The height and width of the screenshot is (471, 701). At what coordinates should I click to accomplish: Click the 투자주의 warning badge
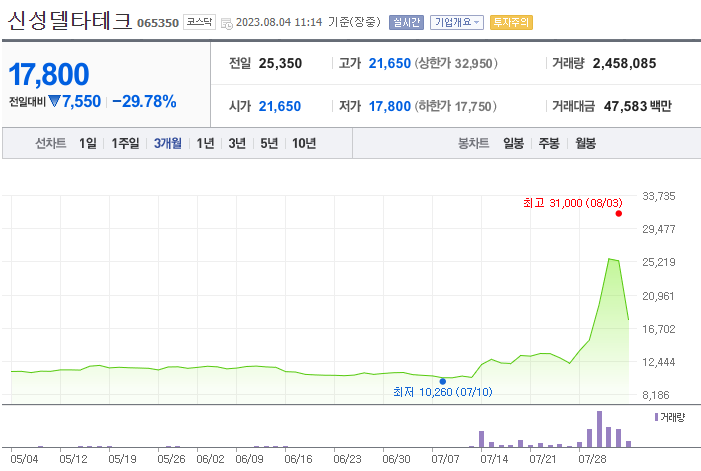[x=511, y=22]
